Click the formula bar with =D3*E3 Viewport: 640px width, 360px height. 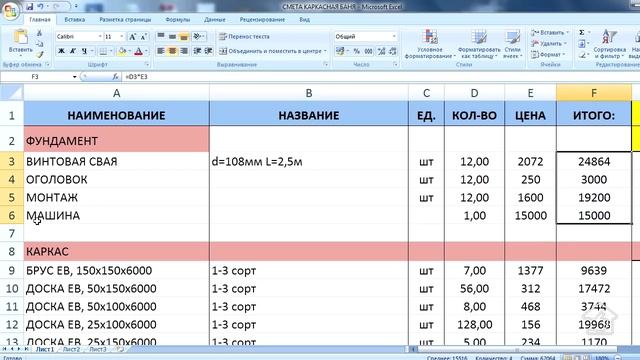pos(380,76)
